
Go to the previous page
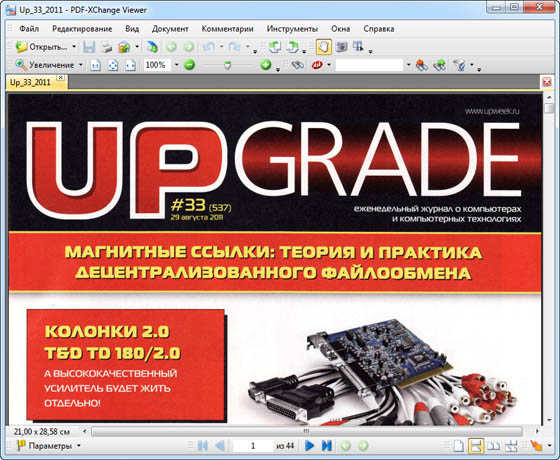[220, 445]
